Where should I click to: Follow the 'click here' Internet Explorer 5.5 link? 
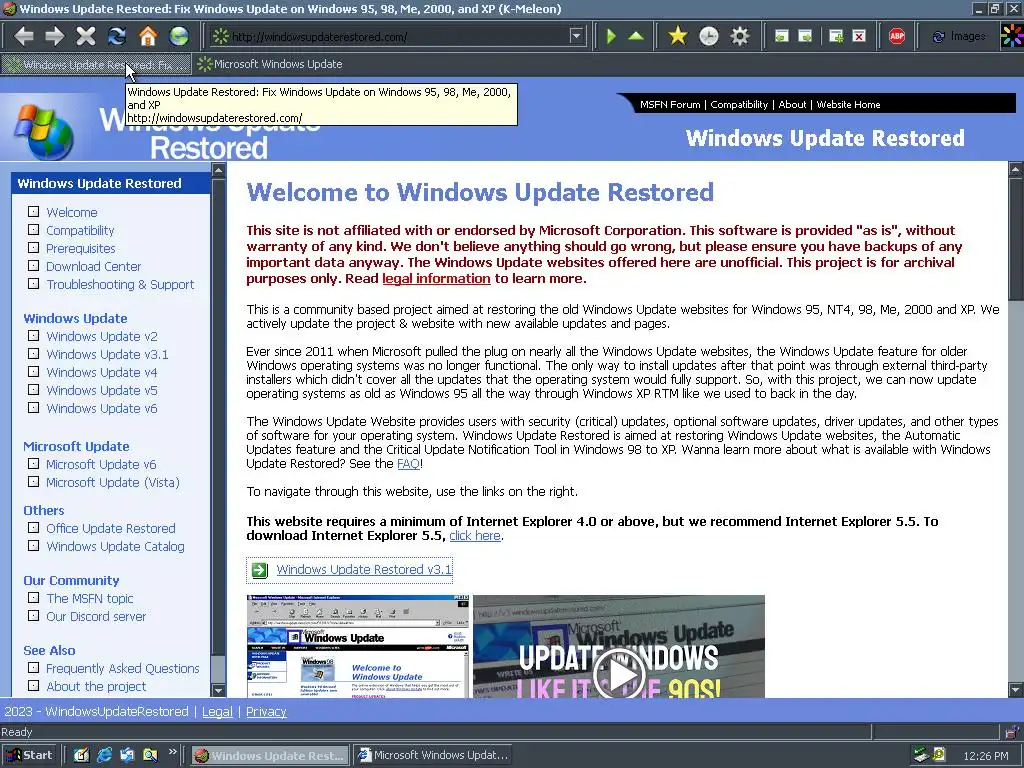(475, 536)
